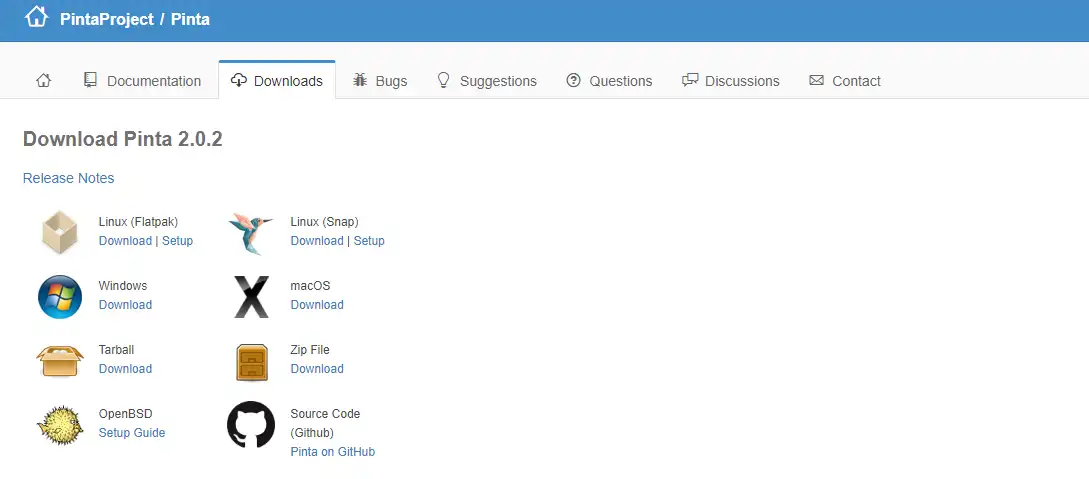Select the Downloads tab

[277, 81]
